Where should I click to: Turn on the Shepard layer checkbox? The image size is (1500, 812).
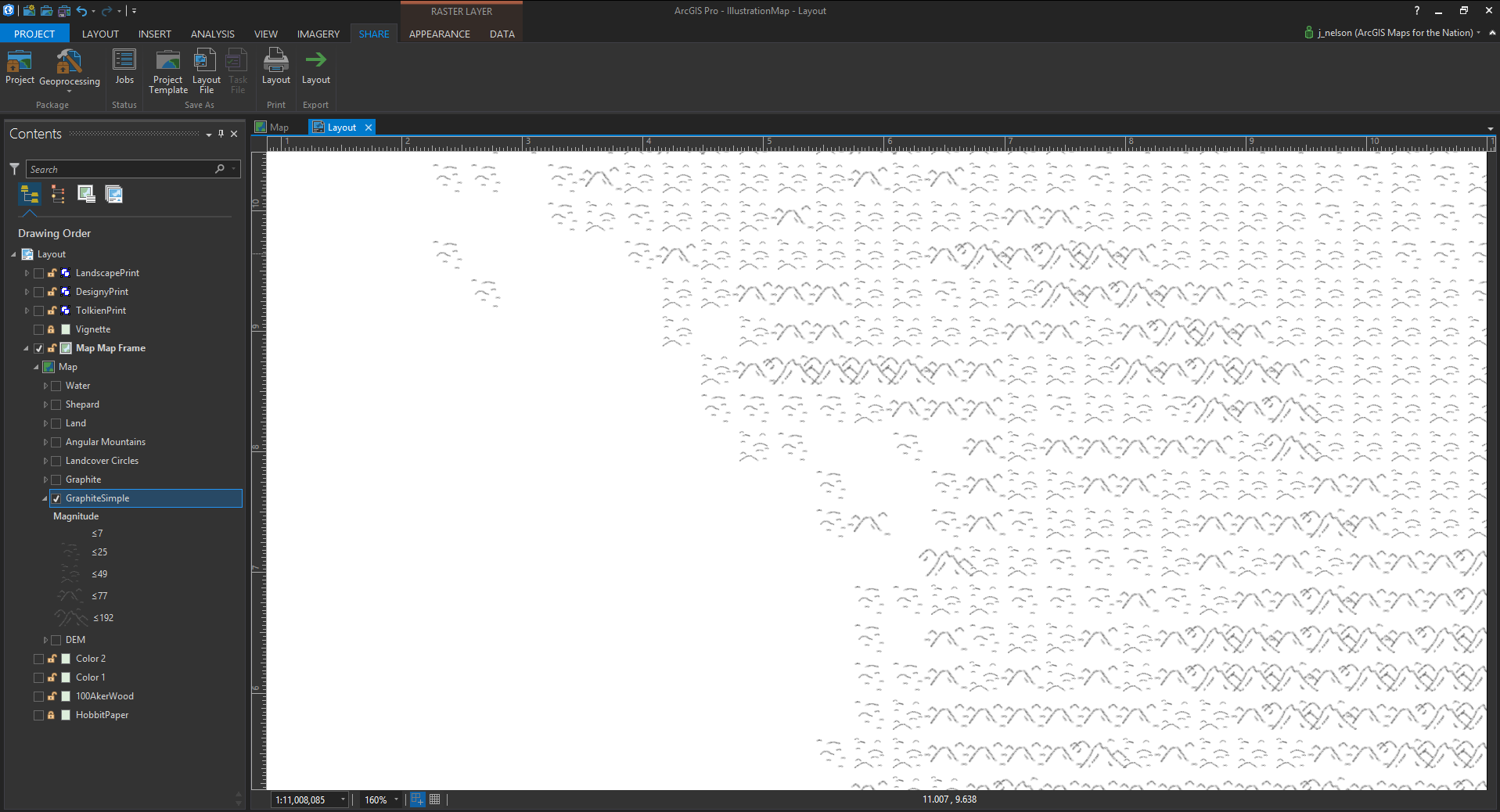point(56,404)
